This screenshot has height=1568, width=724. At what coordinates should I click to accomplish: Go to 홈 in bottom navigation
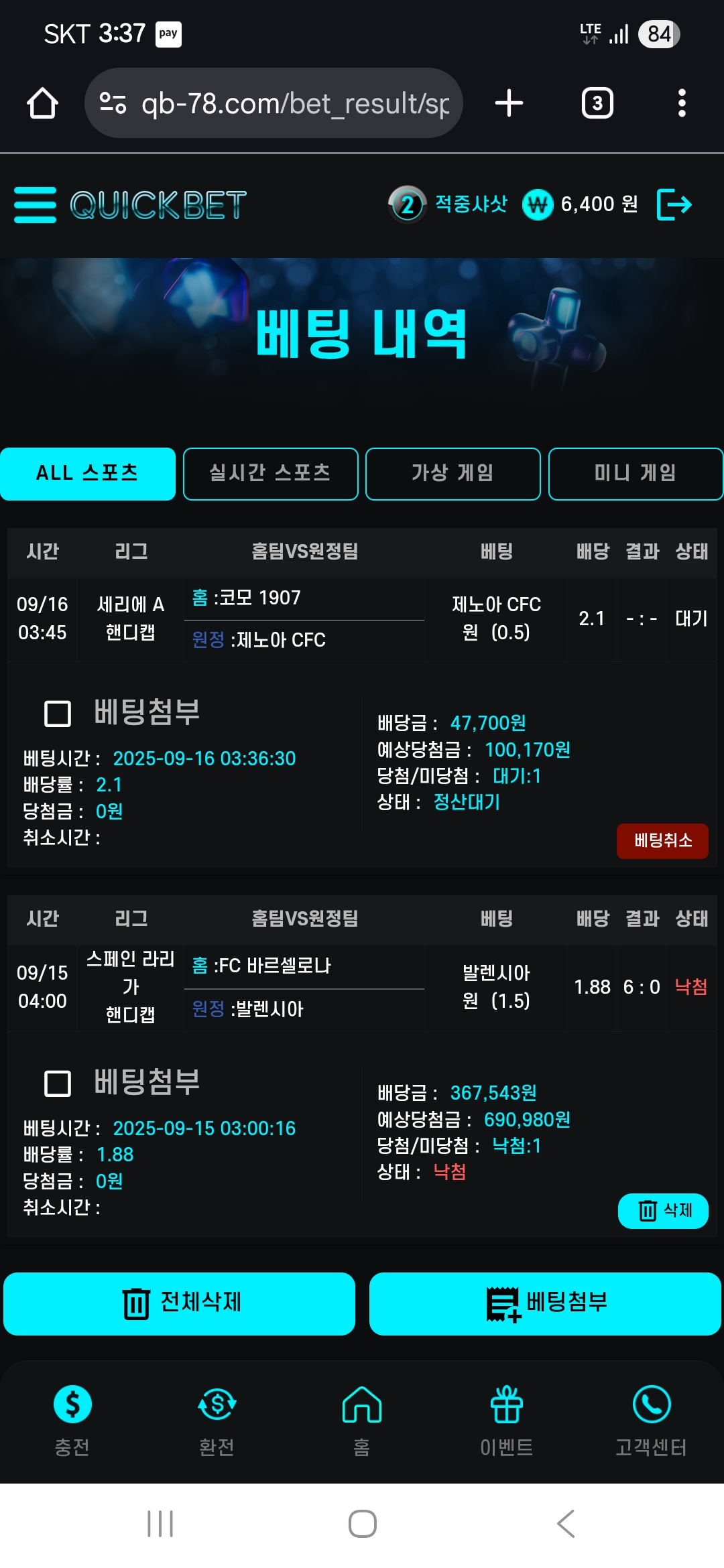[x=362, y=1404]
